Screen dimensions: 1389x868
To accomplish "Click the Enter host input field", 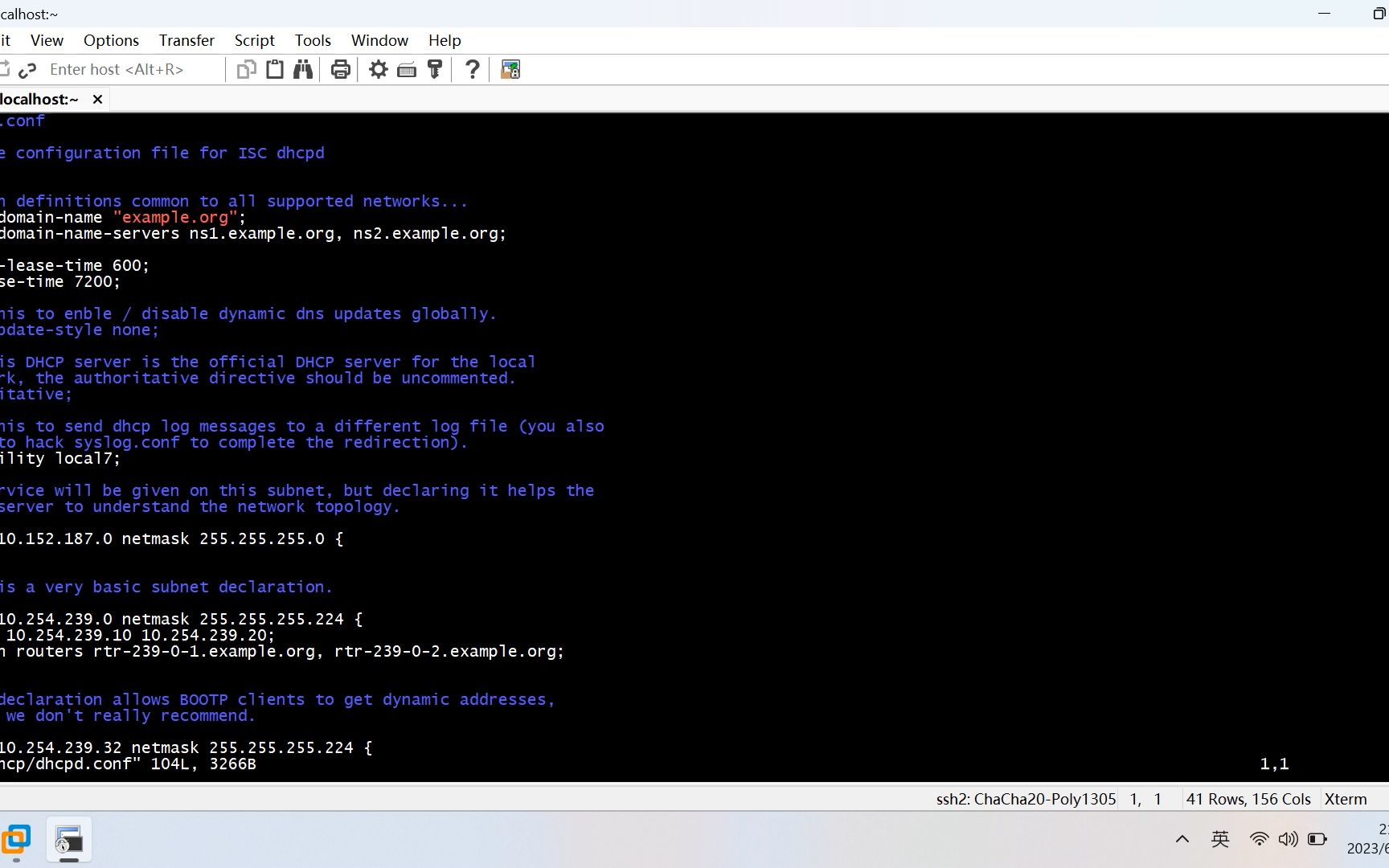I will (133, 70).
